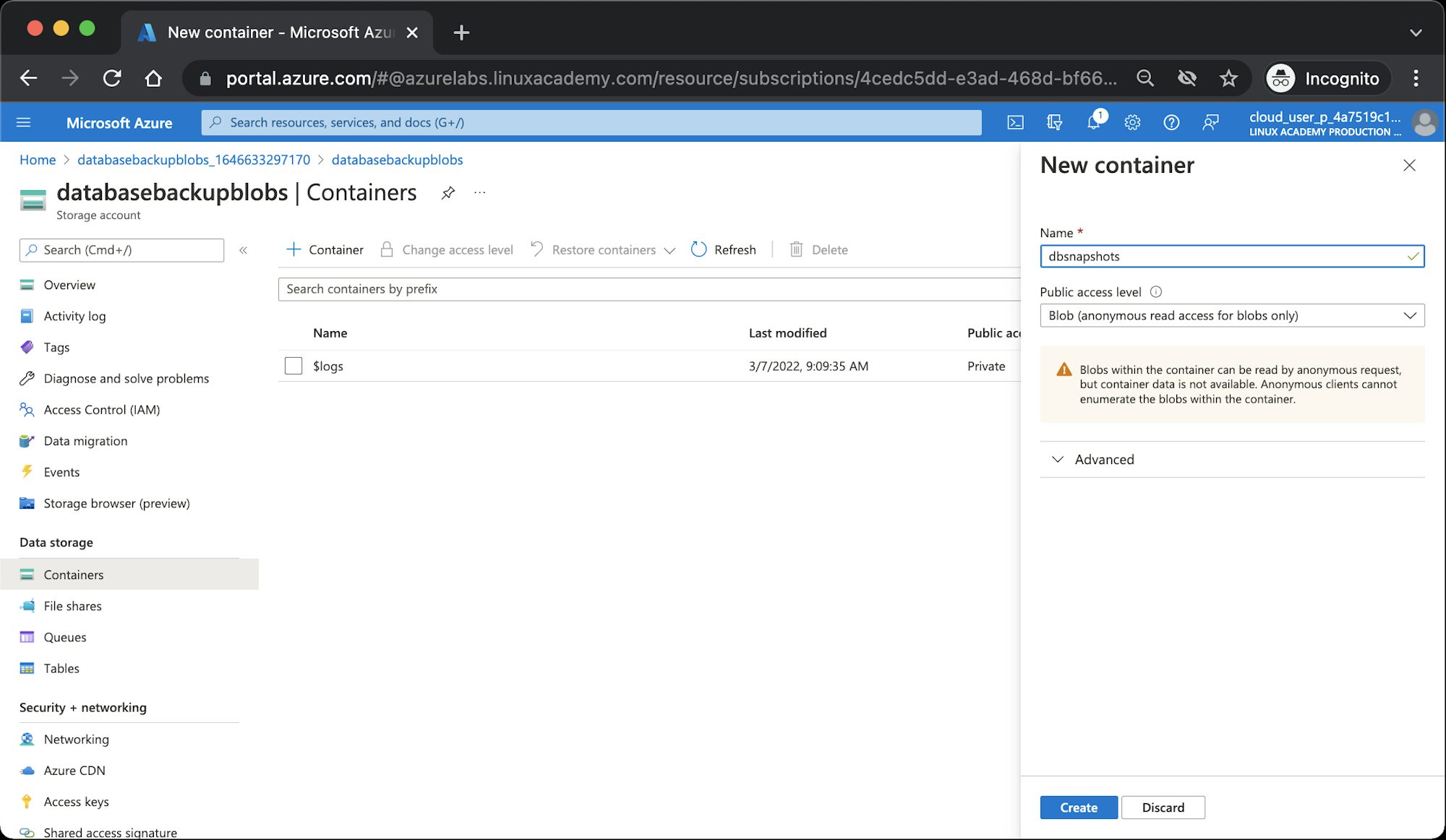This screenshot has width=1446, height=840.
Task: Open the File shares section
Action: 72,606
